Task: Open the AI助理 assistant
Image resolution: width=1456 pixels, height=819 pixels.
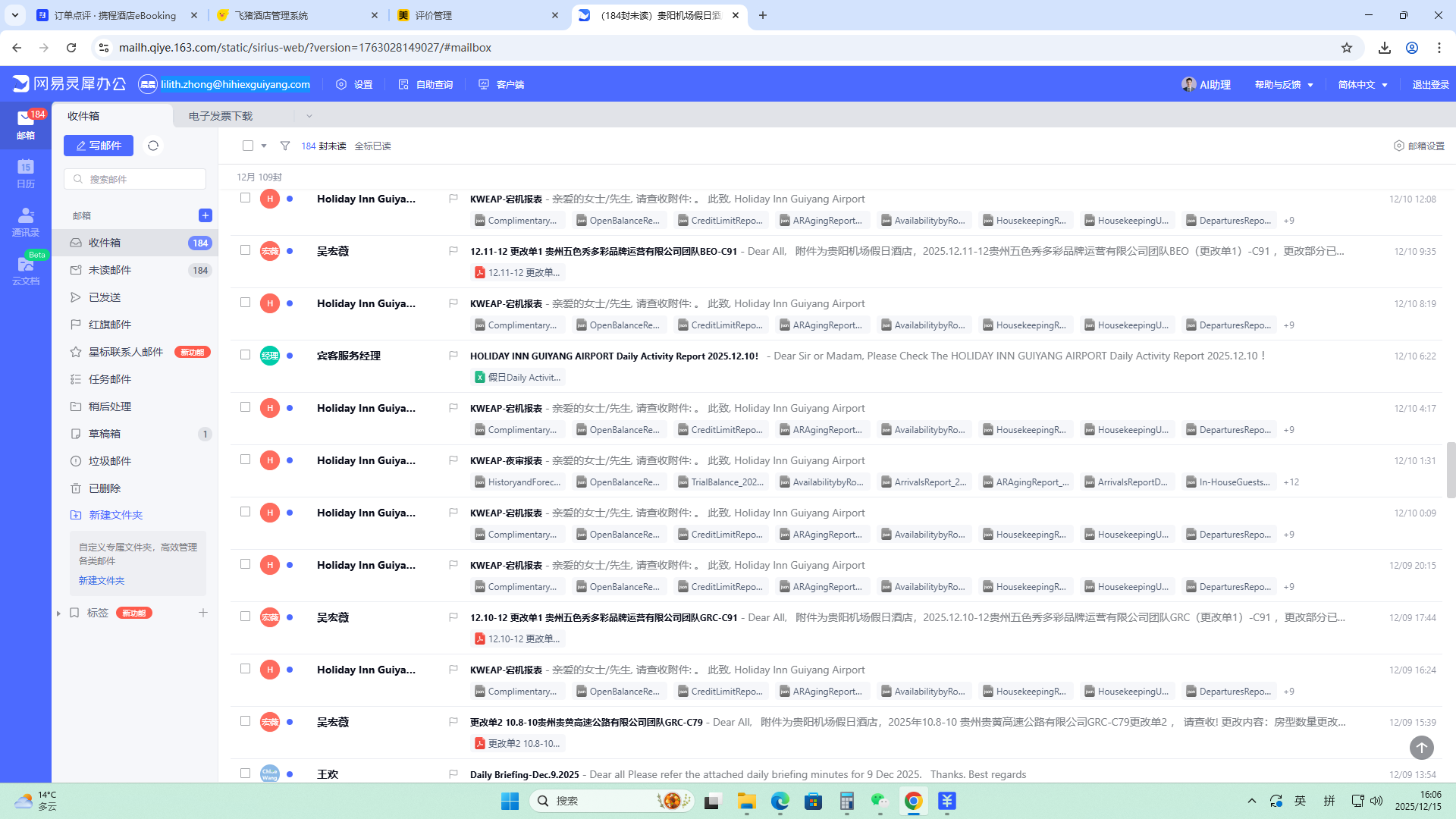Action: click(x=1206, y=84)
